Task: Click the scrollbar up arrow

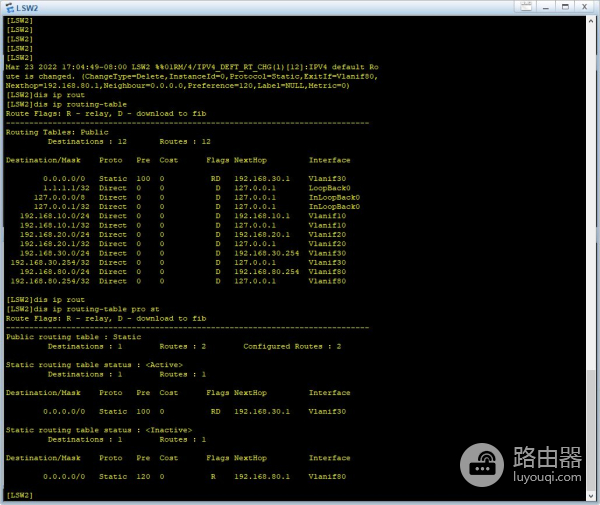Action: (x=593, y=22)
